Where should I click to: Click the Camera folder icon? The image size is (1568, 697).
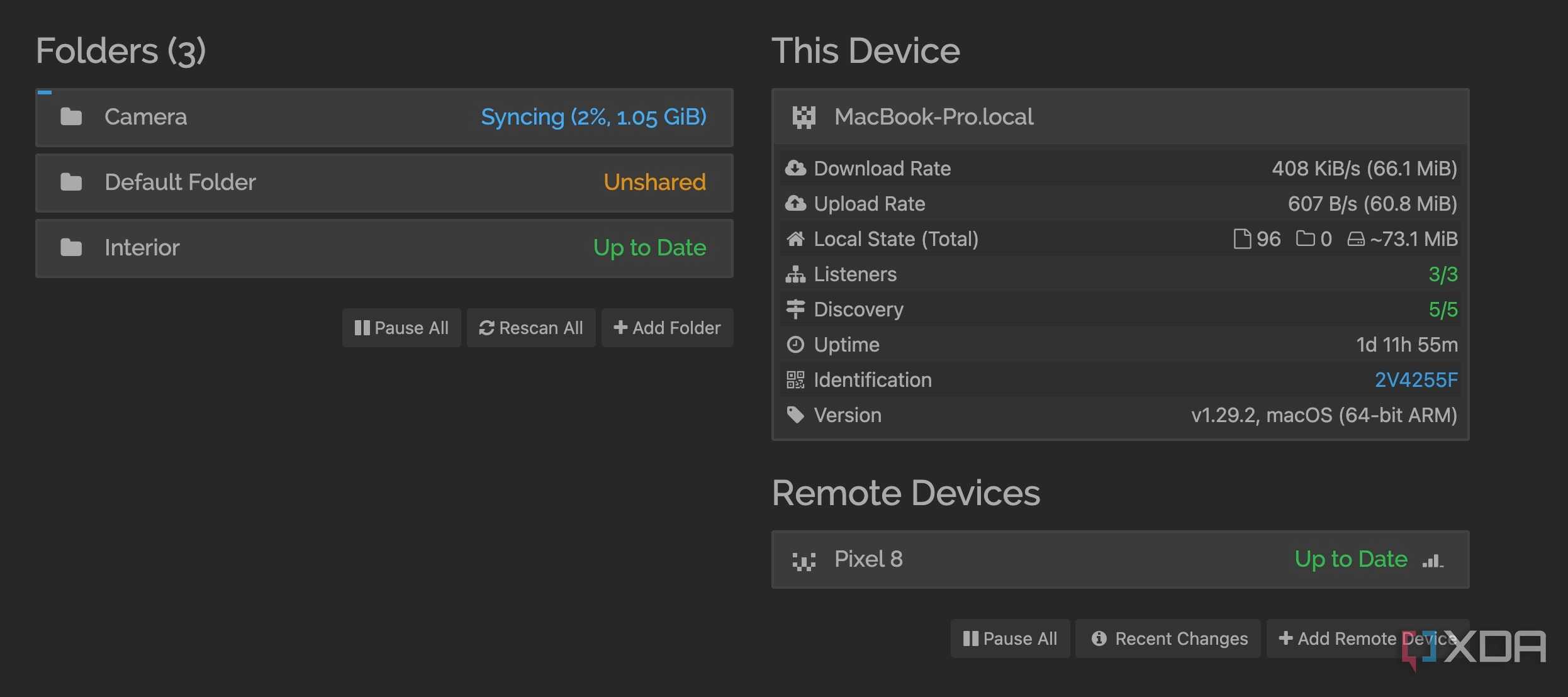click(x=71, y=117)
